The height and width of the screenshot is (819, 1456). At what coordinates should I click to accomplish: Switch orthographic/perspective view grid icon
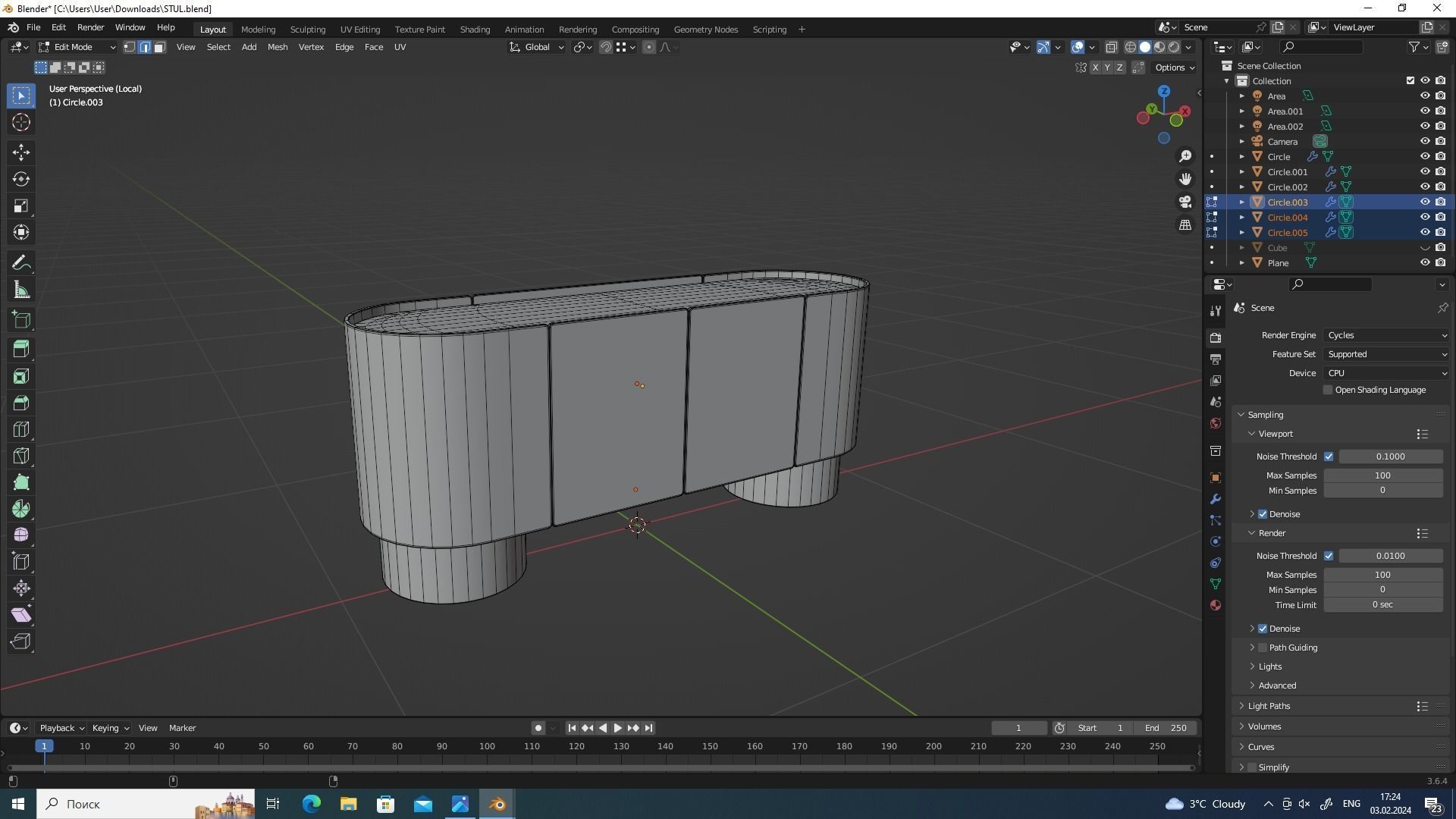(1185, 224)
